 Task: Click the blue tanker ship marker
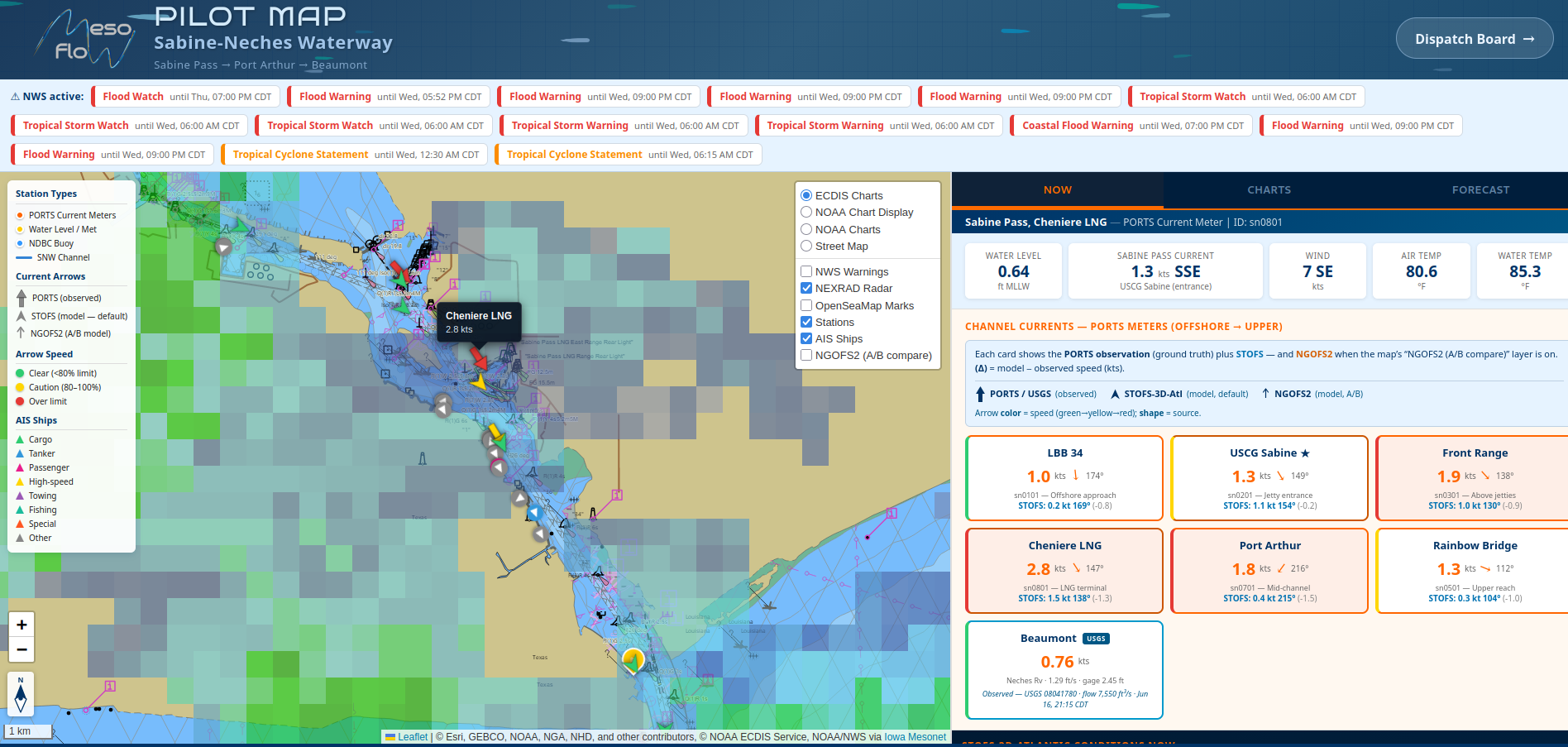coord(535,513)
